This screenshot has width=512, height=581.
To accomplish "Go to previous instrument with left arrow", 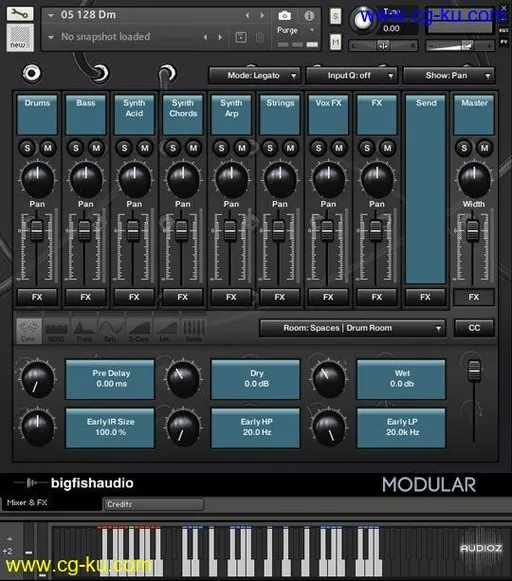I will click(247, 15).
